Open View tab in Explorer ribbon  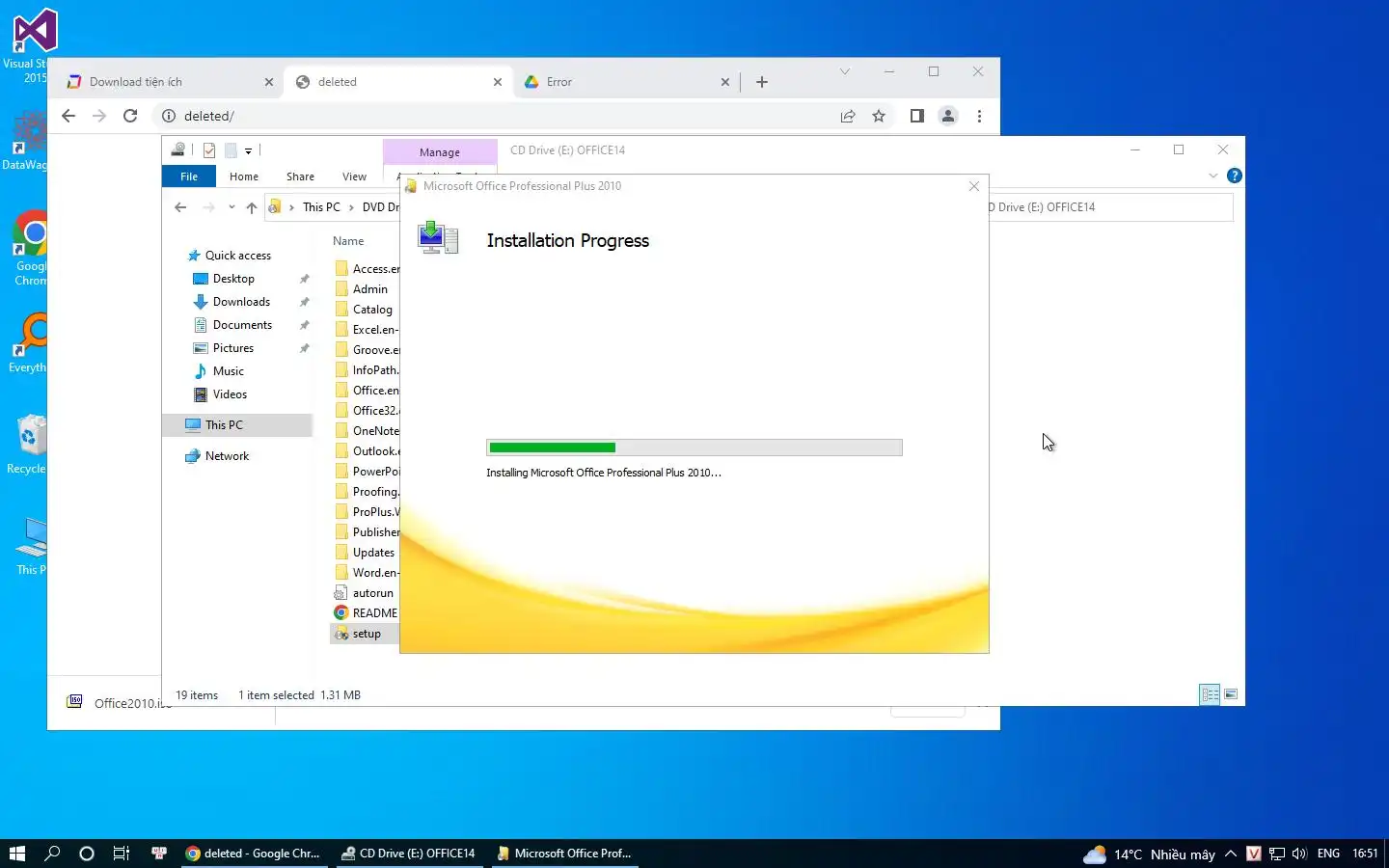pos(354,176)
